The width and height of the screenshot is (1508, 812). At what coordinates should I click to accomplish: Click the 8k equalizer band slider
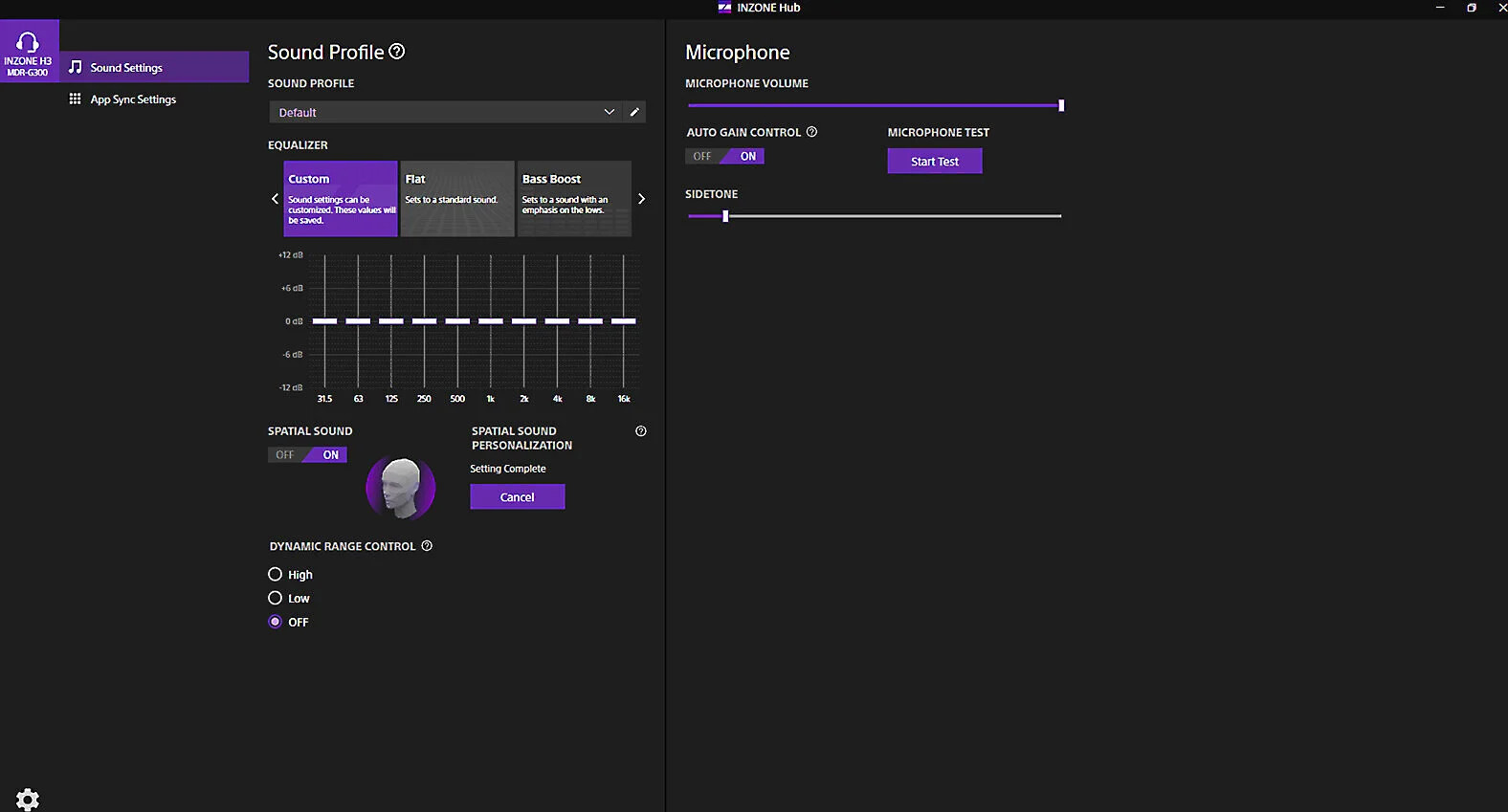(x=590, y=321)
